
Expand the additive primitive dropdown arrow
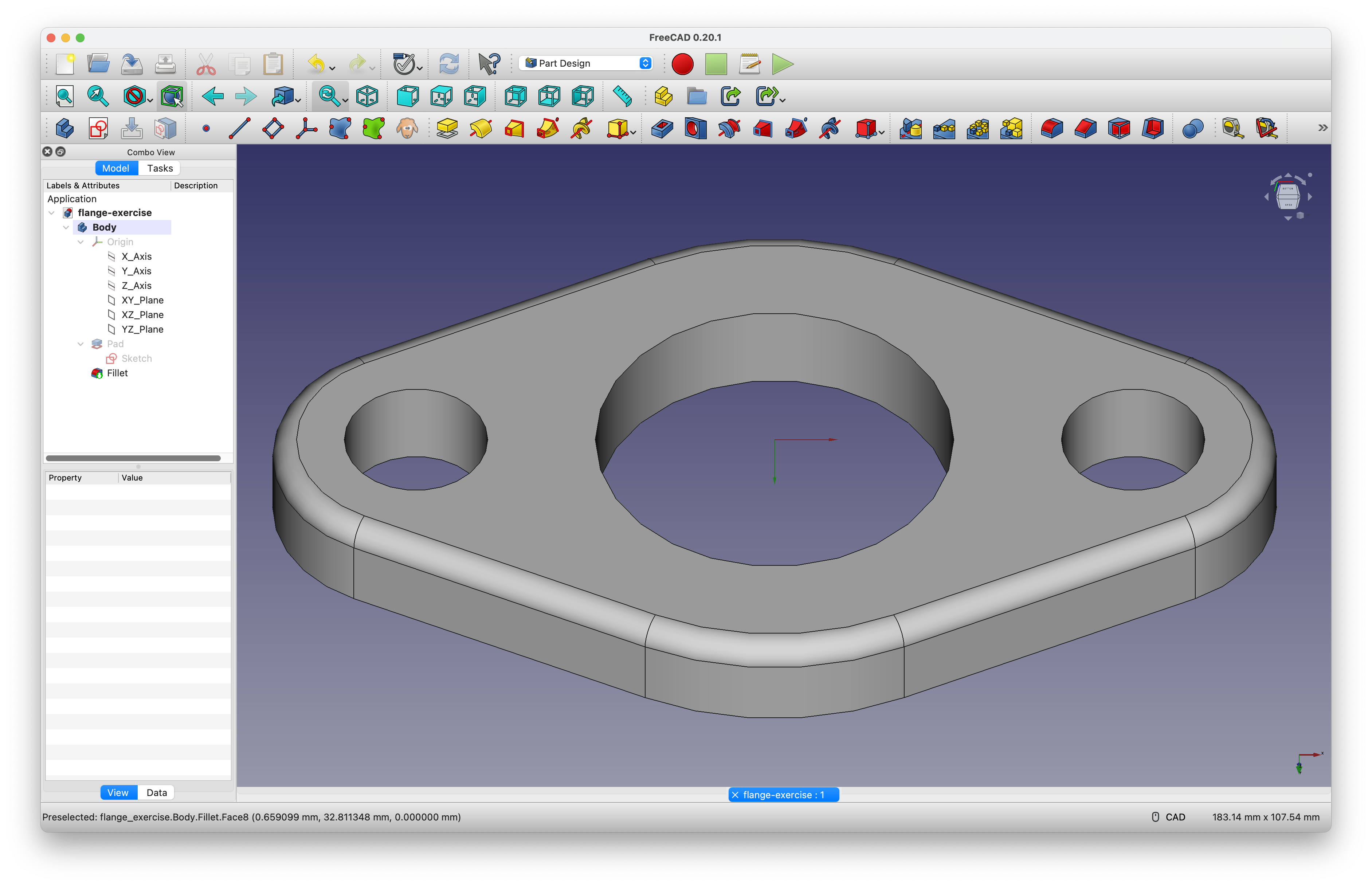click(x=633, y=133)
